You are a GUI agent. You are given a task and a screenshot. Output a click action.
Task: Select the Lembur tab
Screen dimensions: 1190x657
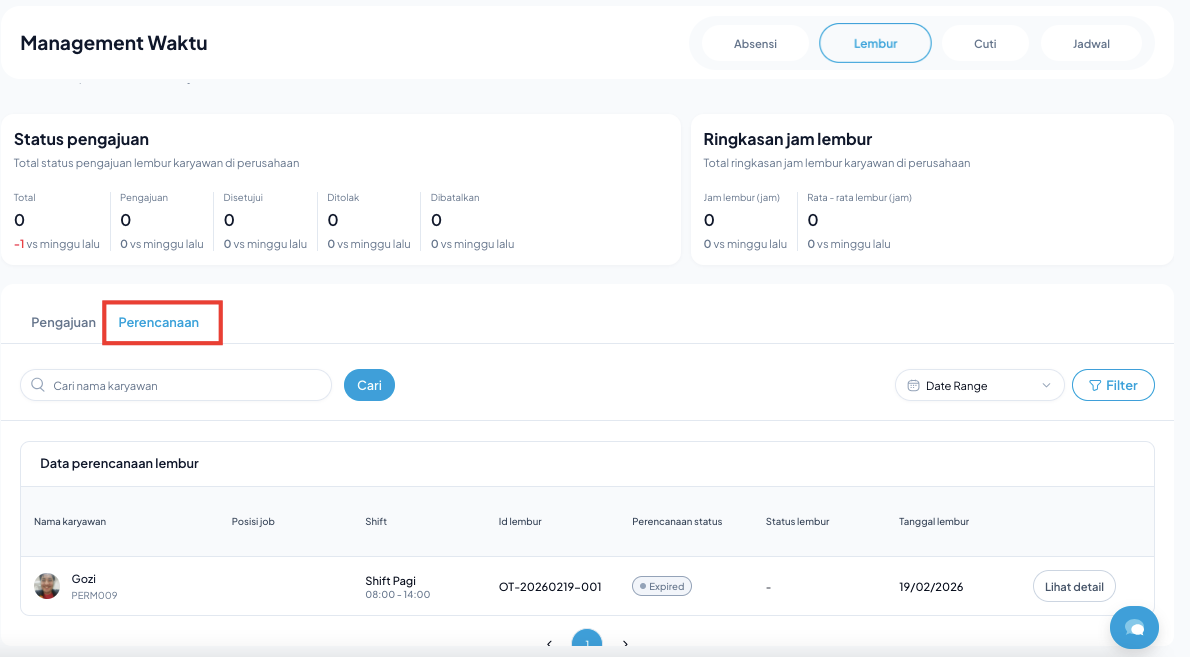(x=875, y=44)
